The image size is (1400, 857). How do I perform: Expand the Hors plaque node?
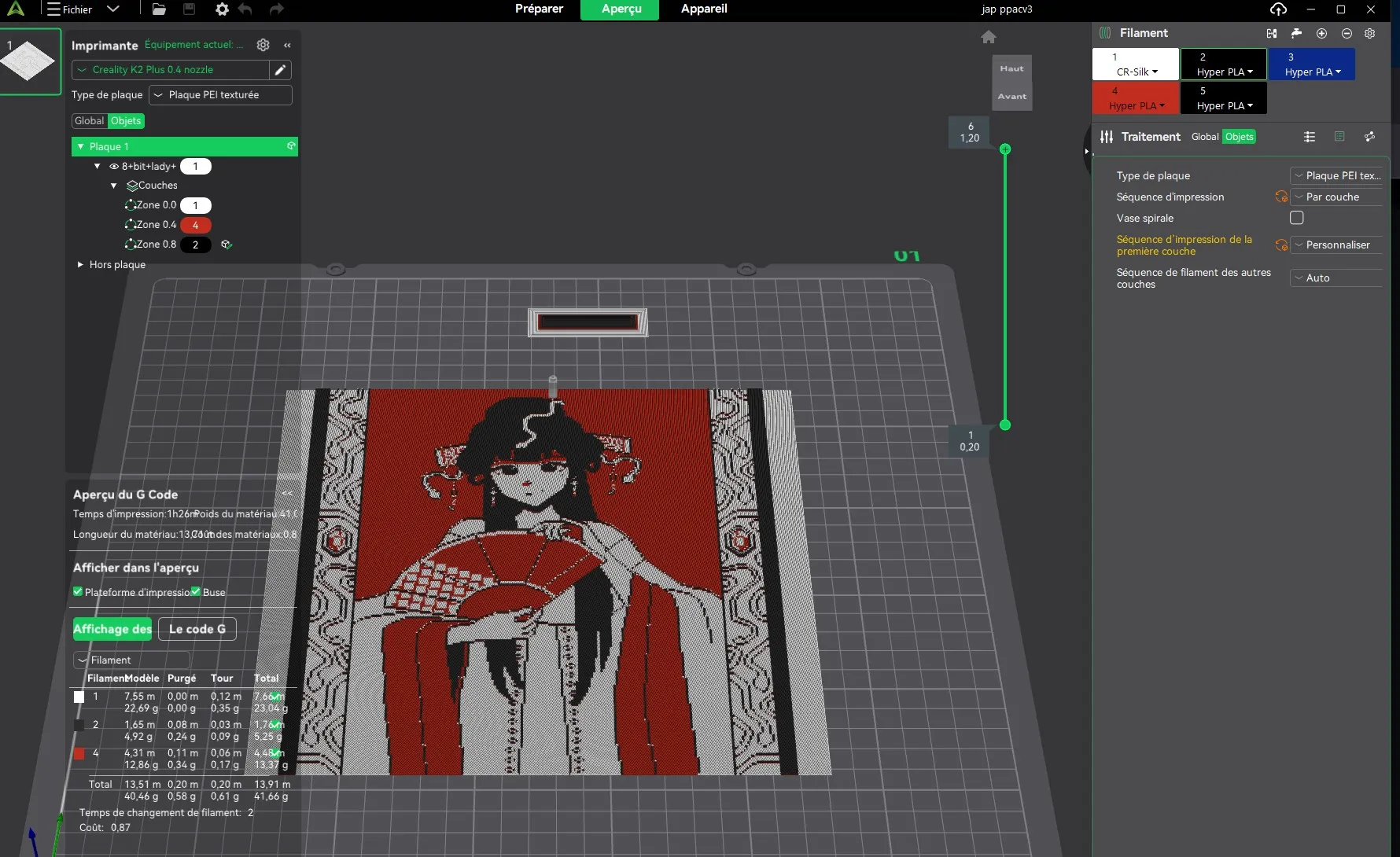point(80,265)
